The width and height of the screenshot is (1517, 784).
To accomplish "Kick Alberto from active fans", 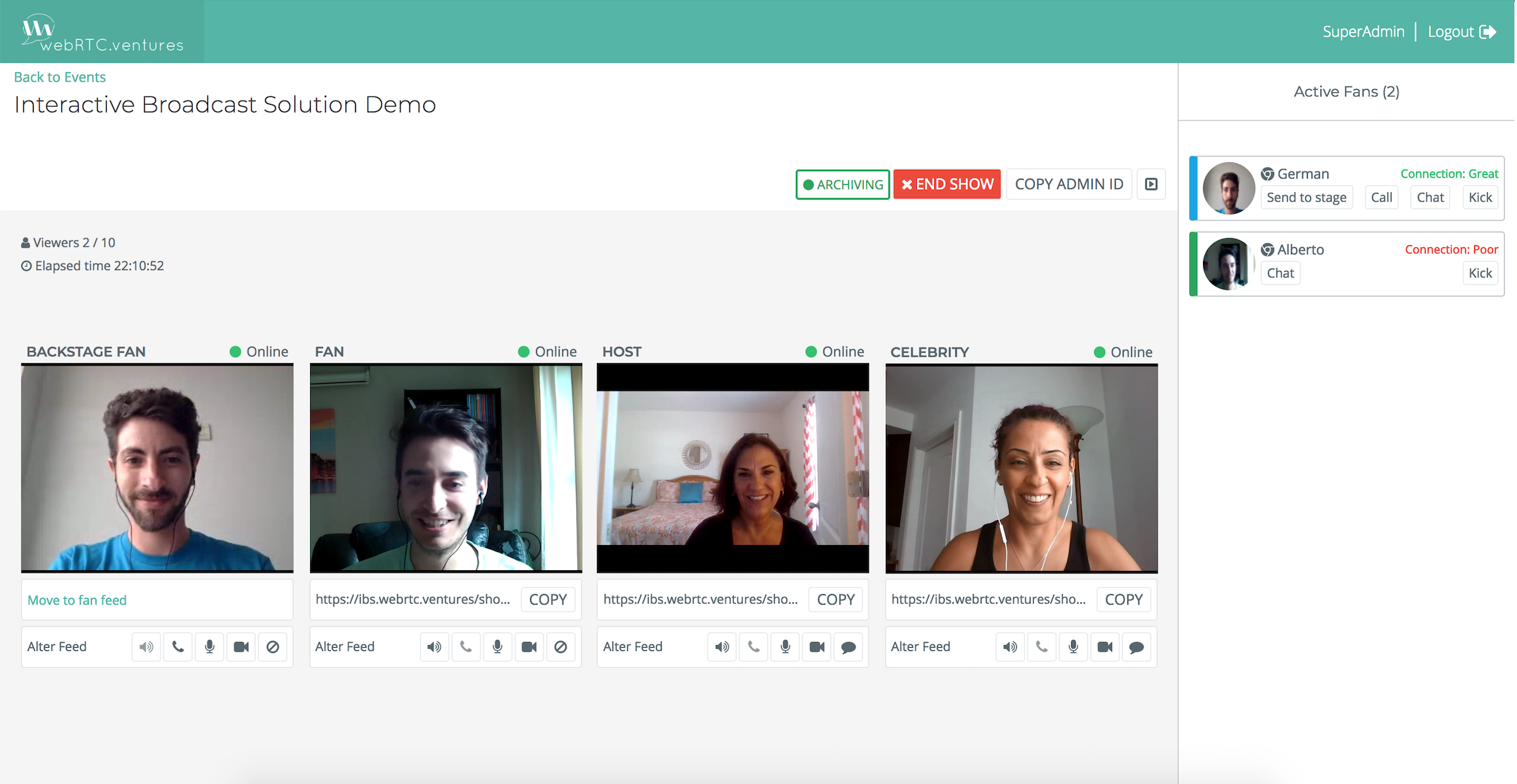I will point(1480,273).
